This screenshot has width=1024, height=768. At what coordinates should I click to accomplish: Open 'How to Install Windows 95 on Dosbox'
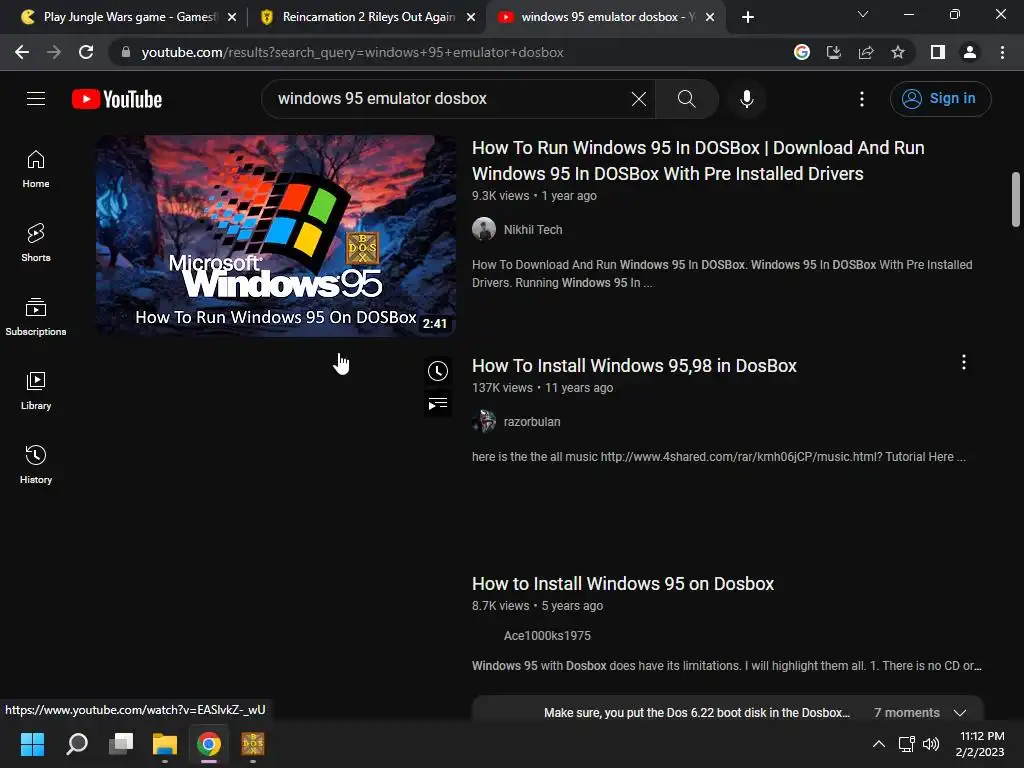pyautogui.click(x=623, y=584)
